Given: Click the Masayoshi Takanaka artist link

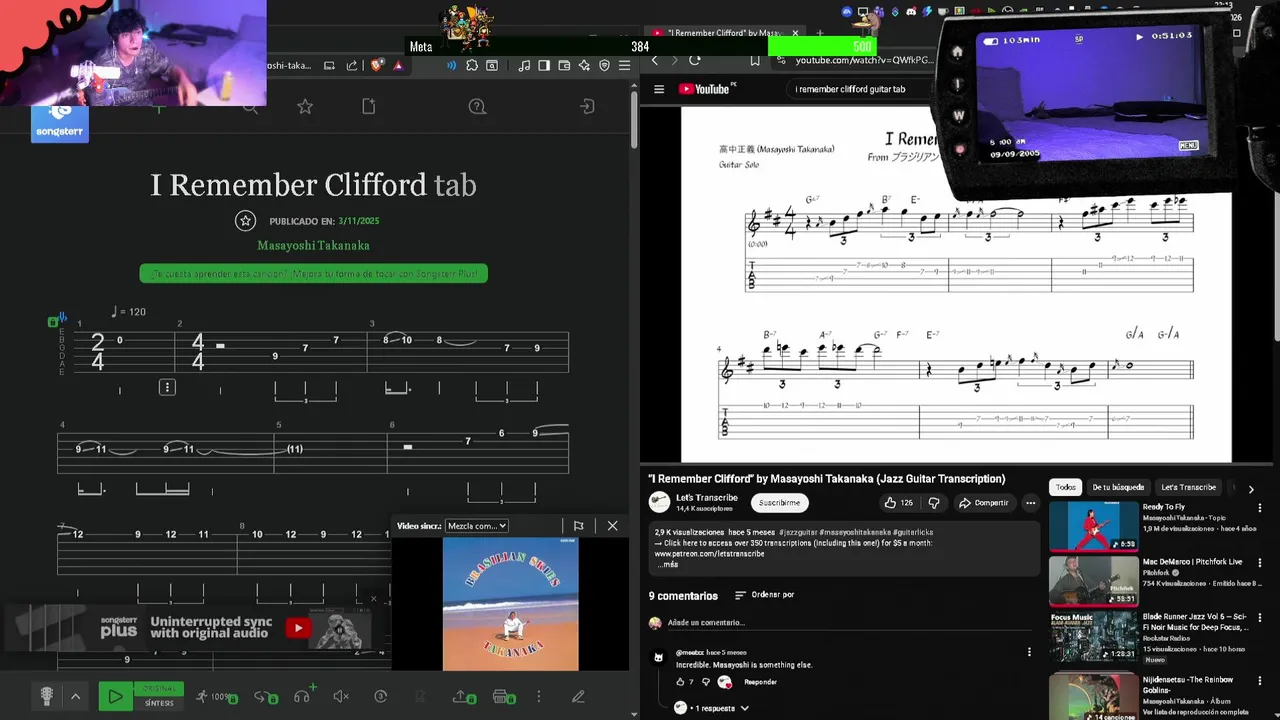Looking at the screenshot, I should (x=314, y=245).
